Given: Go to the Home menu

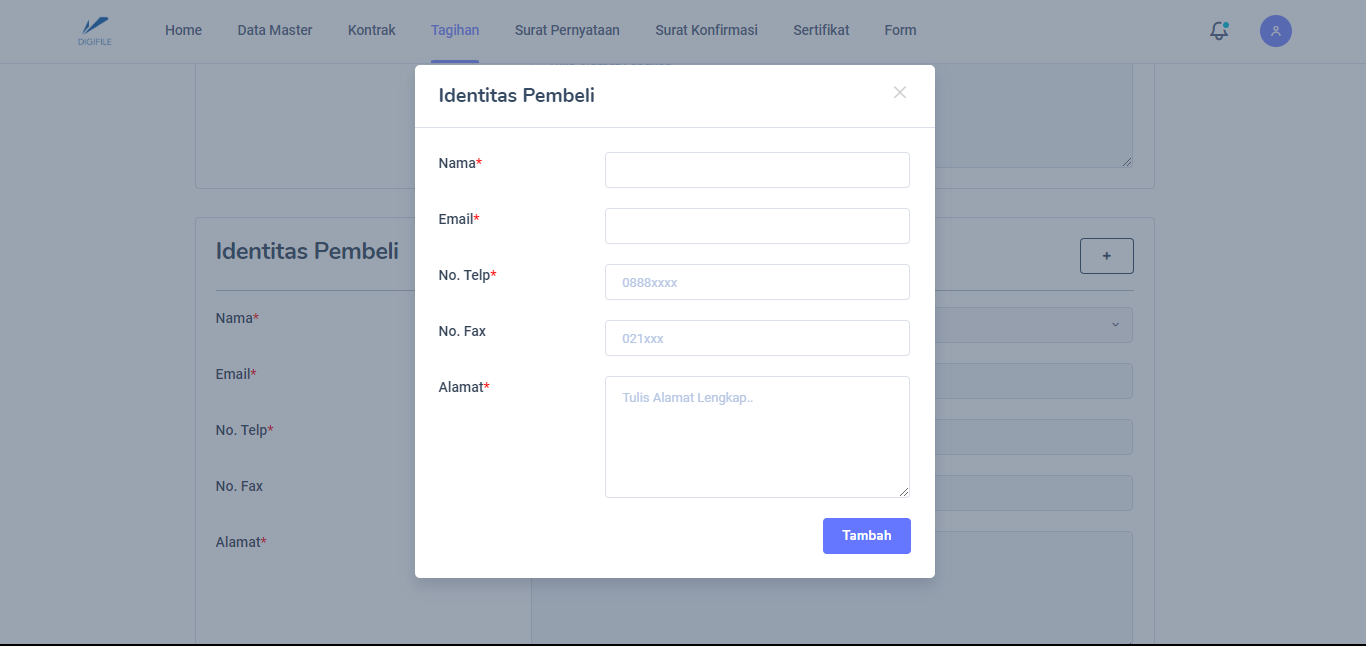Looking at the screenshot, I should [x=183, y=31].
